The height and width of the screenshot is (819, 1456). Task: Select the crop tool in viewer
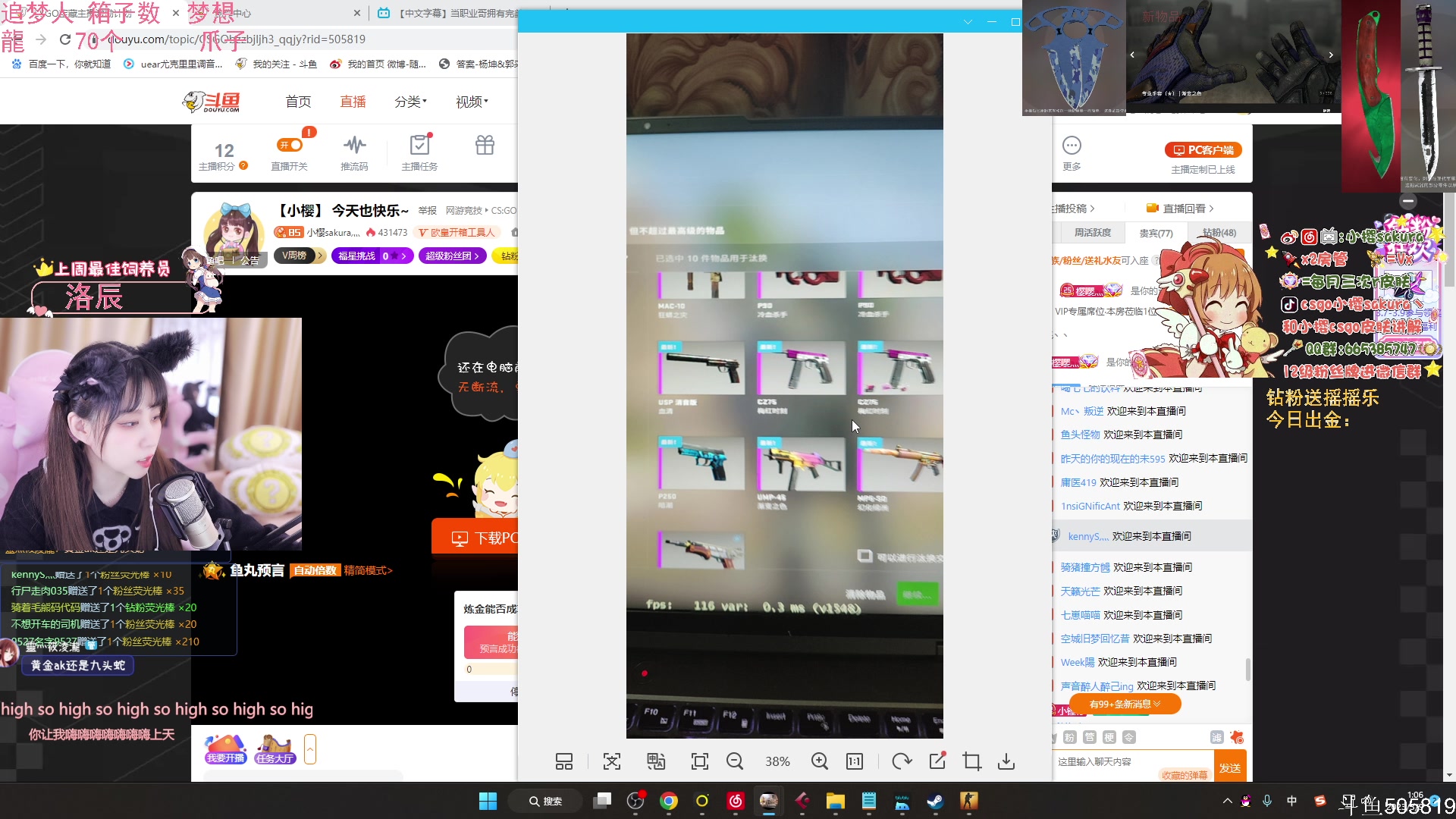971,761
